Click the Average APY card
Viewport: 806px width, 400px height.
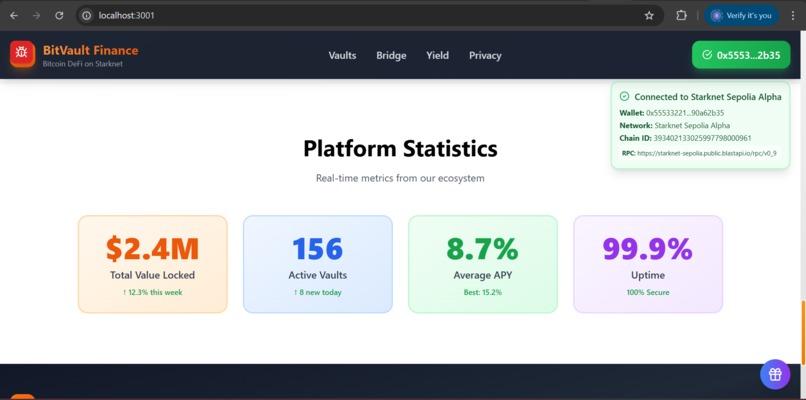(x=483, y=264)
